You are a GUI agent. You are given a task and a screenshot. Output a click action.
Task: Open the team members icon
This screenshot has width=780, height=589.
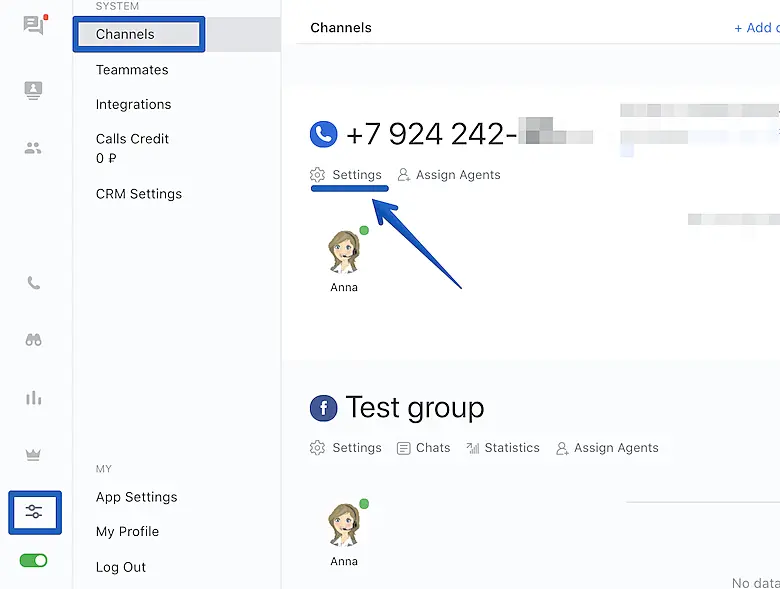pos(34,148)
